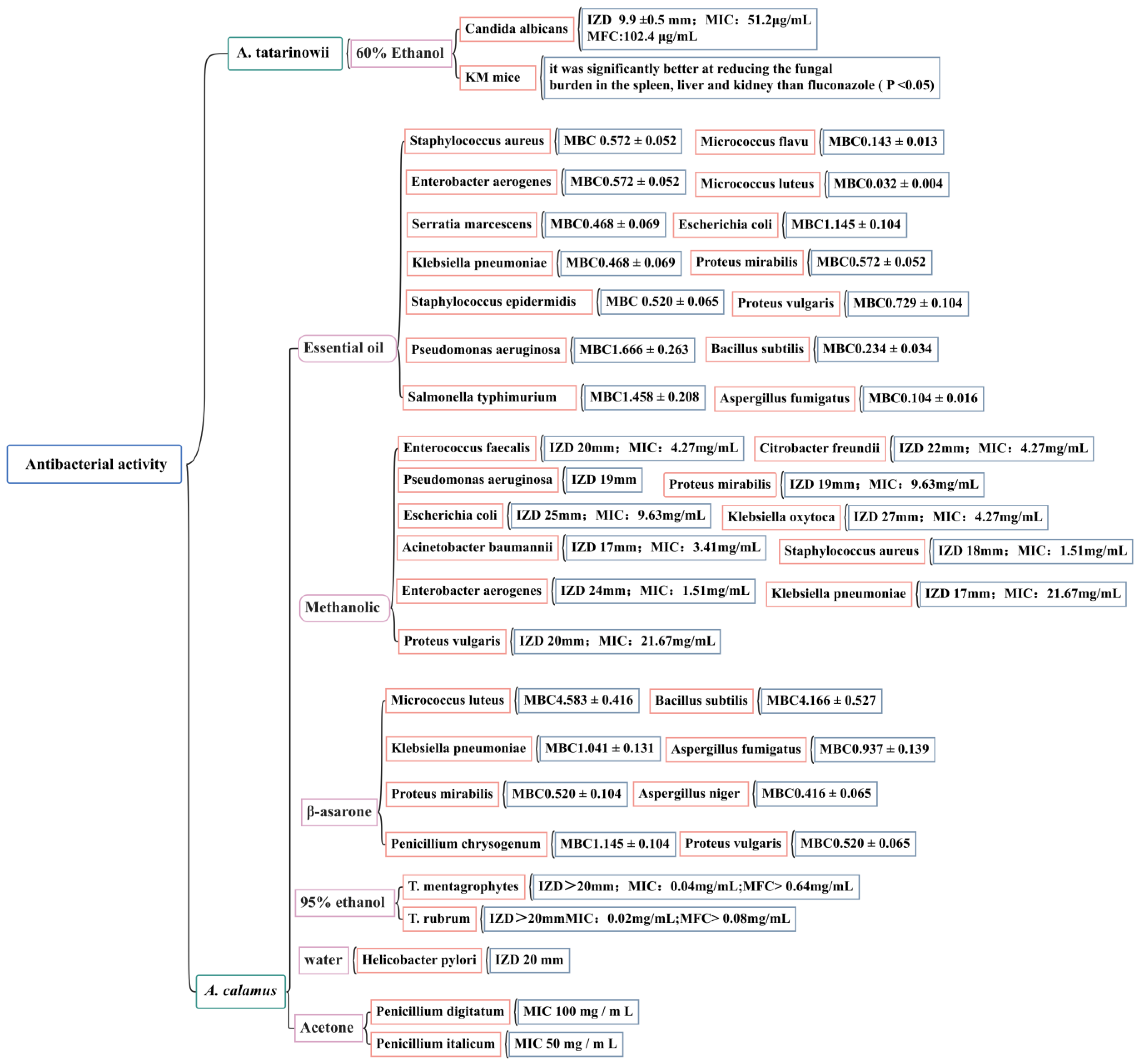Click the Helicobacter pylori box

pyautogui.click(x=419, y=960)
